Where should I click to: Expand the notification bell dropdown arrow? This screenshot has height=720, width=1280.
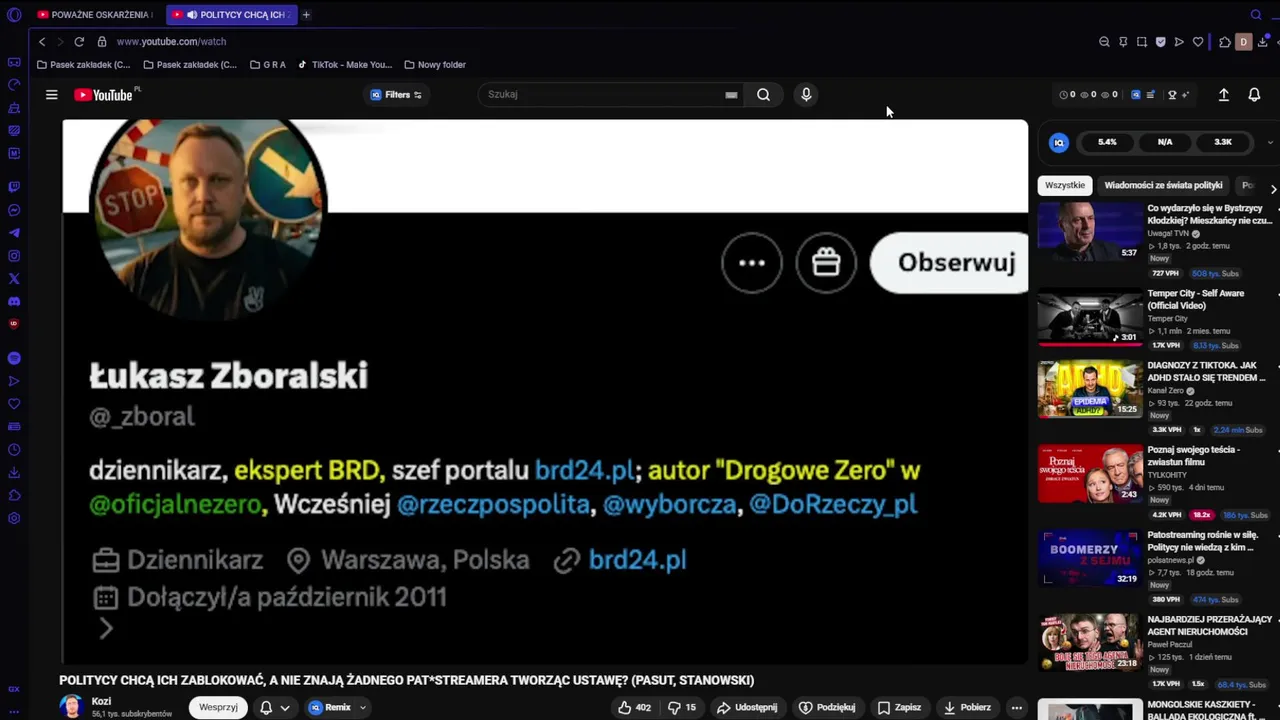(x=285, y=708)
